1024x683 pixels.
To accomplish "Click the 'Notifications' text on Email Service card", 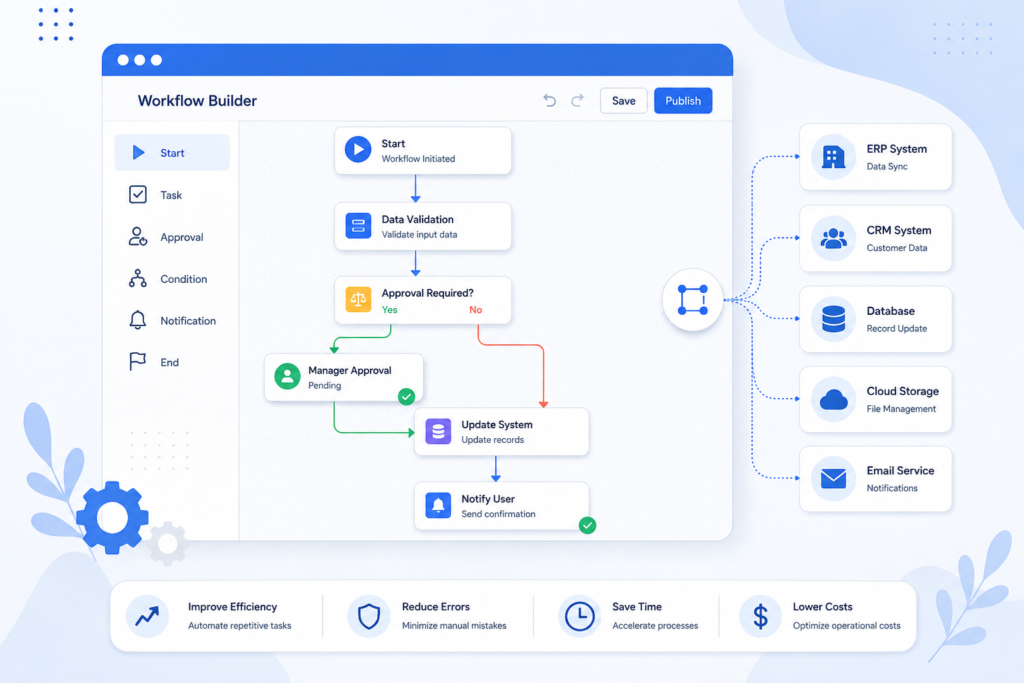I will pyautogui.click(x=892, y=488).
